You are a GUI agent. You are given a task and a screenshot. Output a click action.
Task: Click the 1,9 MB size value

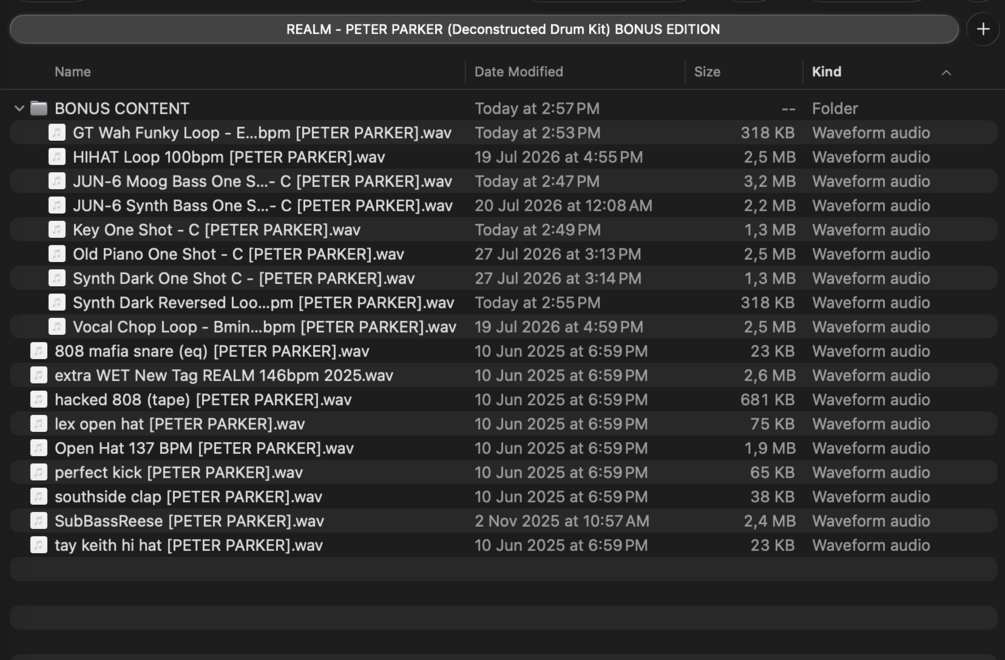[x=769, y=448]
